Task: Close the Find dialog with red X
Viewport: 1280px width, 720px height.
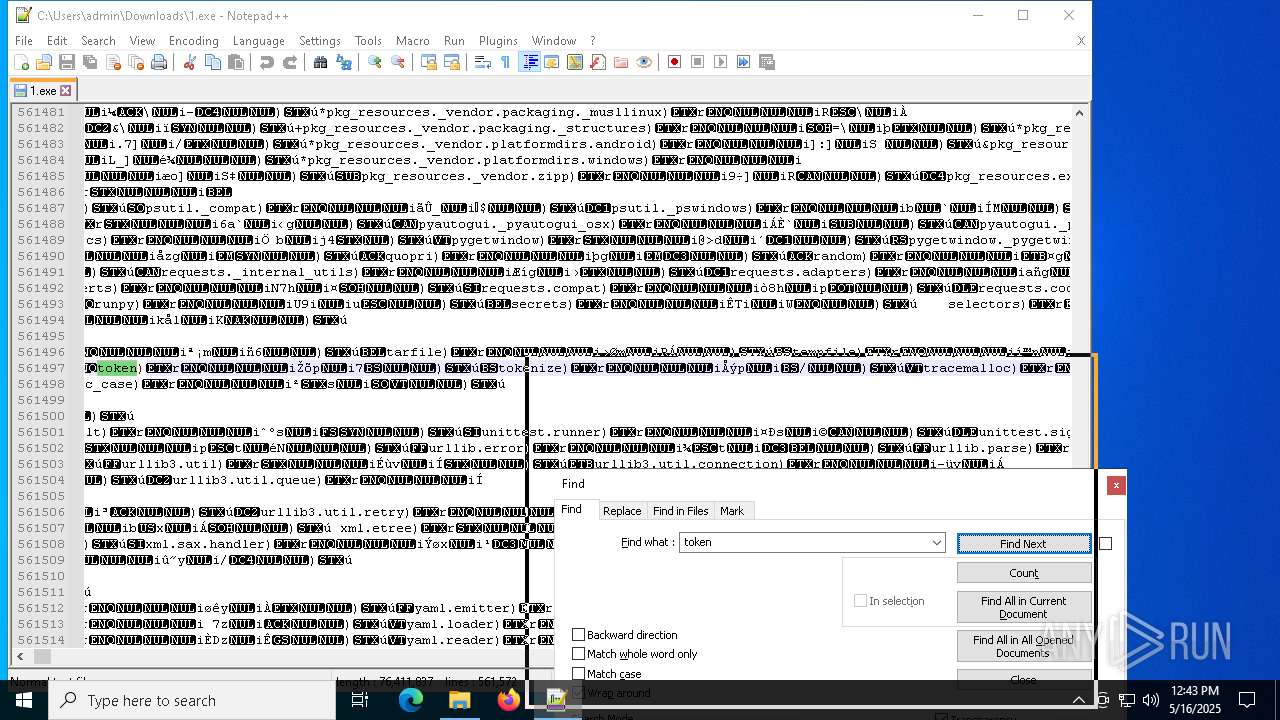Action: click(x=1116, y=485)
